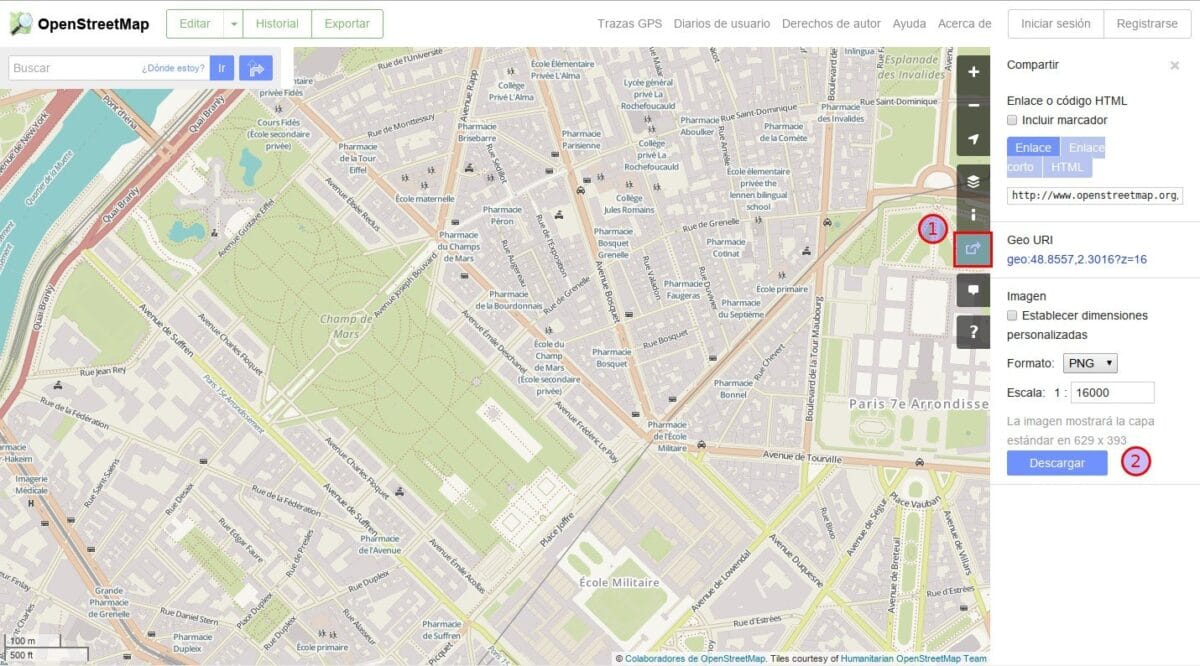Screen dimensions: 1200x666
Task: Open the Formato PNG dropdown
Action: 1090,362
